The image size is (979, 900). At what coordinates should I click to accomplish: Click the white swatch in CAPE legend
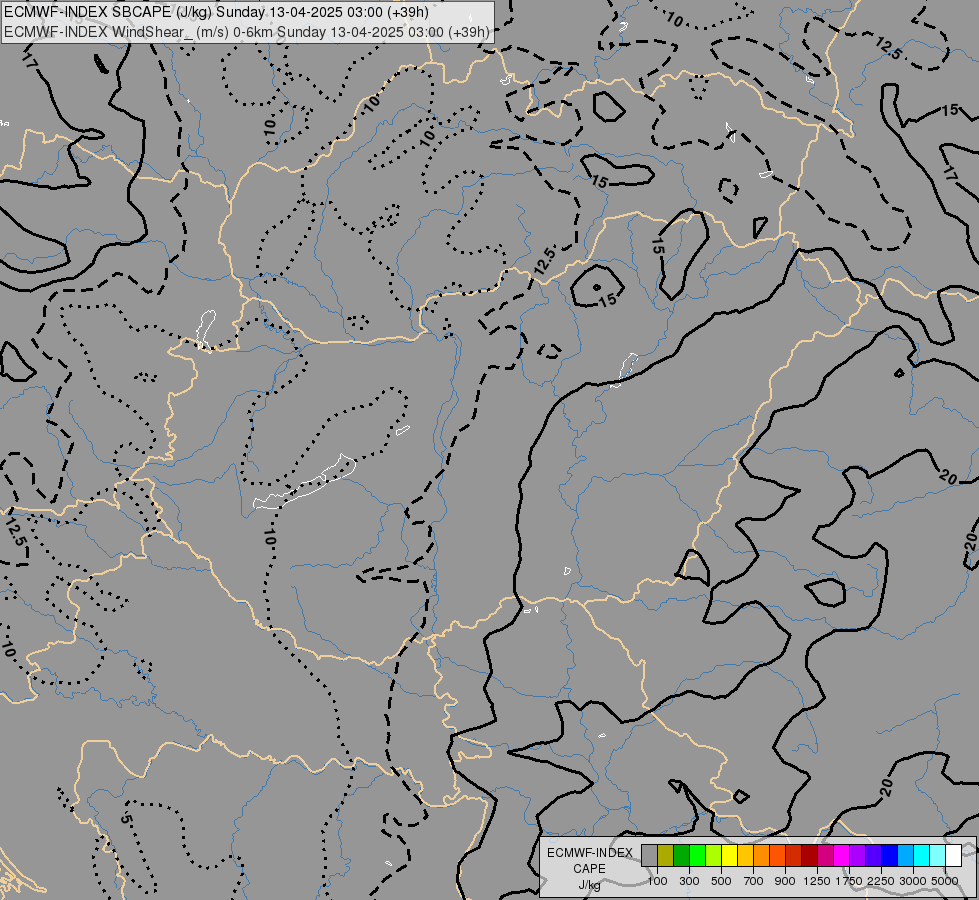pyautogui.click(x=954, y=855)
